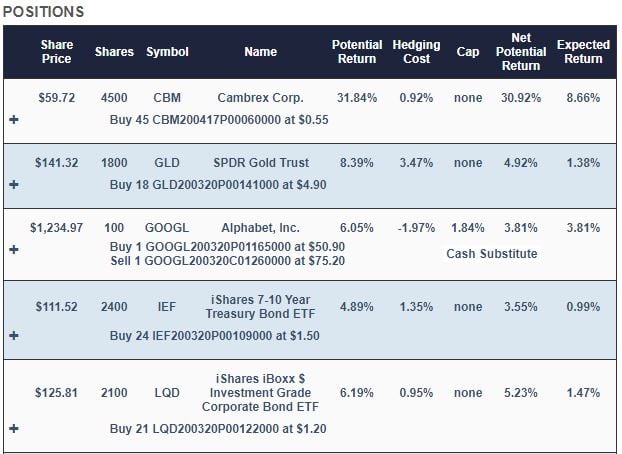Sort by Potential Return column
The image size is (622, 454).
pos(357,52)
